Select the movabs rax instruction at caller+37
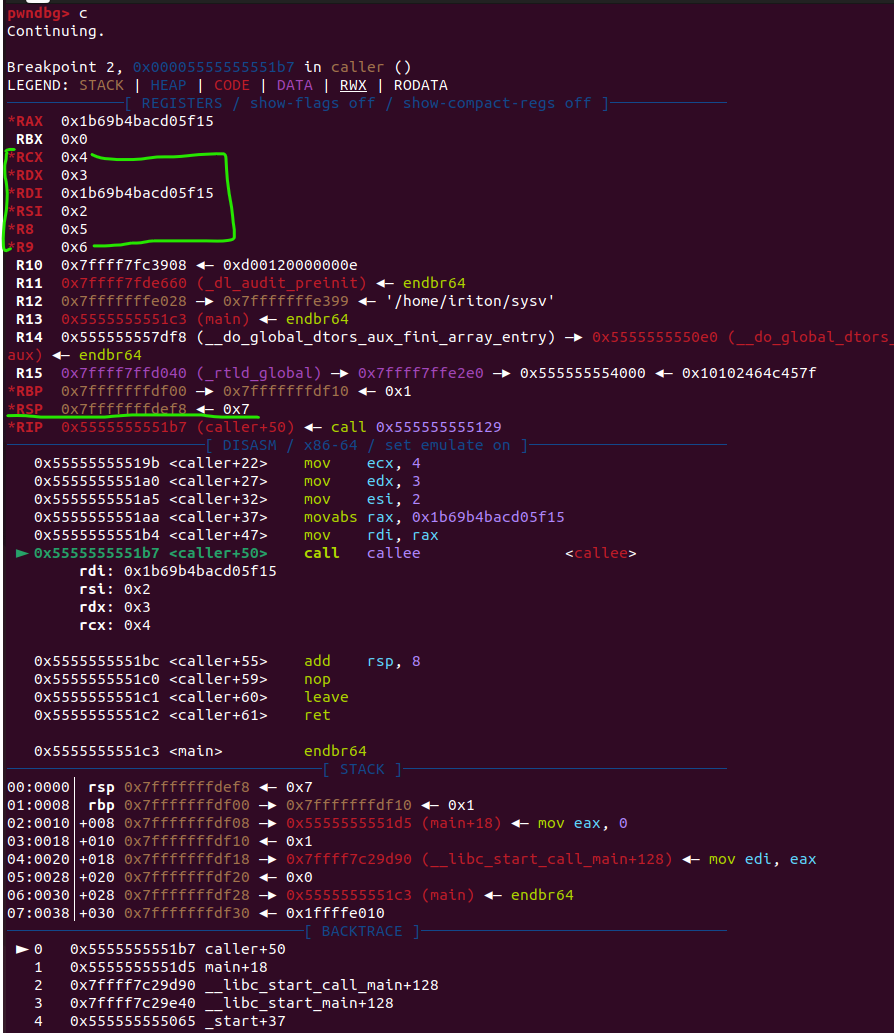This screenshot has width=894, height=1033. [x=434, y=517]
